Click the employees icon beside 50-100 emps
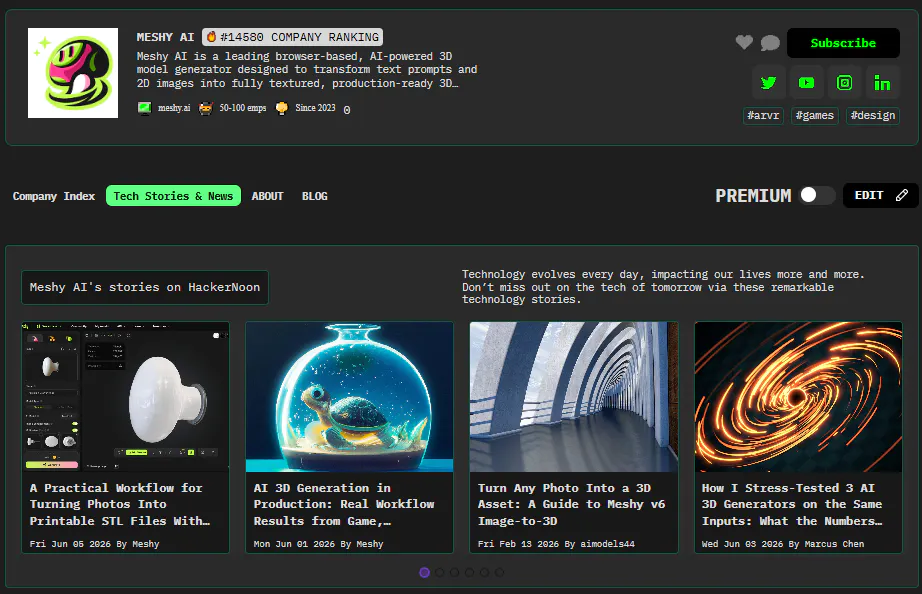 pos(205,108)
